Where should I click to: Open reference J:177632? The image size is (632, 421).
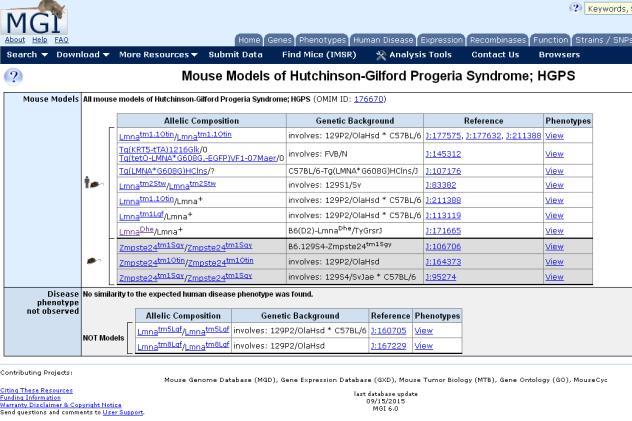pyautogui.click(x=483, y=136)
